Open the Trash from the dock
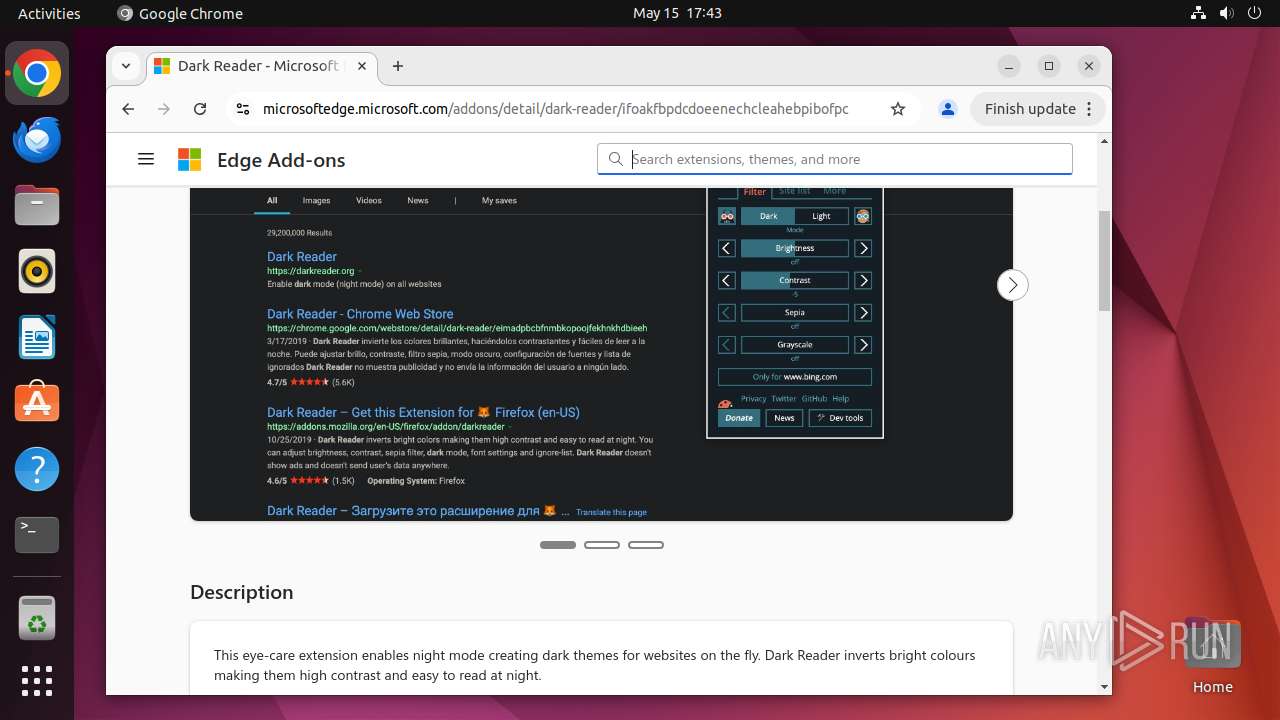 click(x=37, y=619)
